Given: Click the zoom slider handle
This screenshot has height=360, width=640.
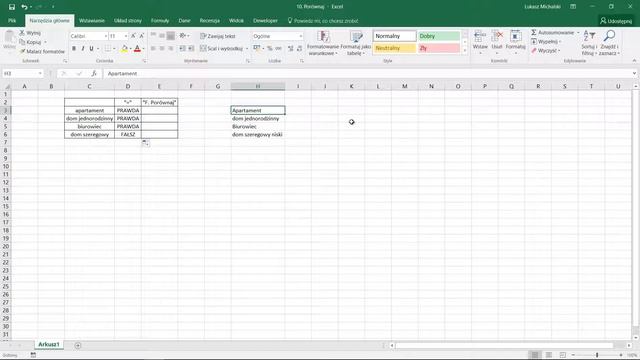Looking at the screenshot, I should pyautogui.click(x=597, y=355).
